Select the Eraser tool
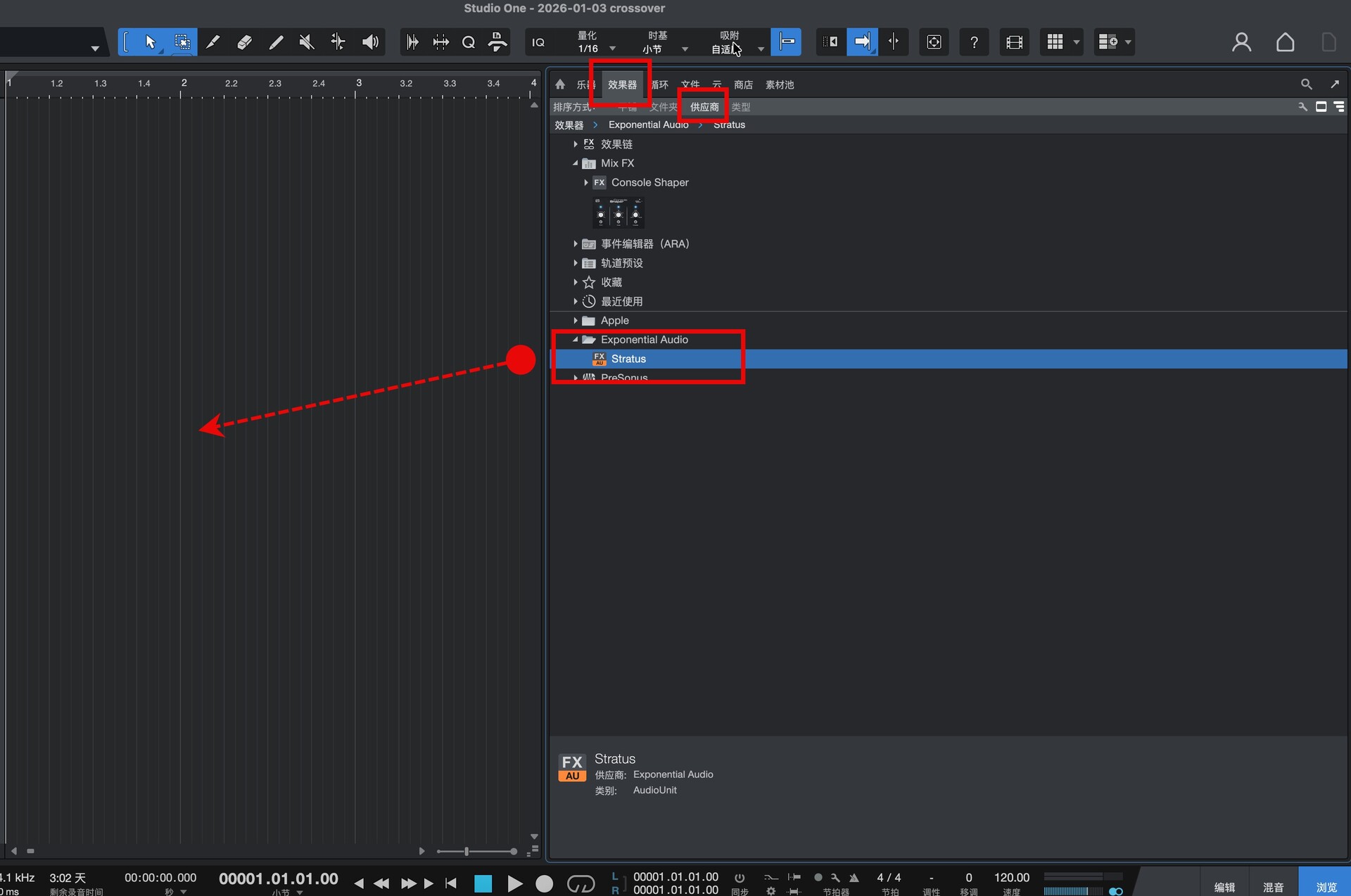1351x896 pixels. tap(244, 42)
